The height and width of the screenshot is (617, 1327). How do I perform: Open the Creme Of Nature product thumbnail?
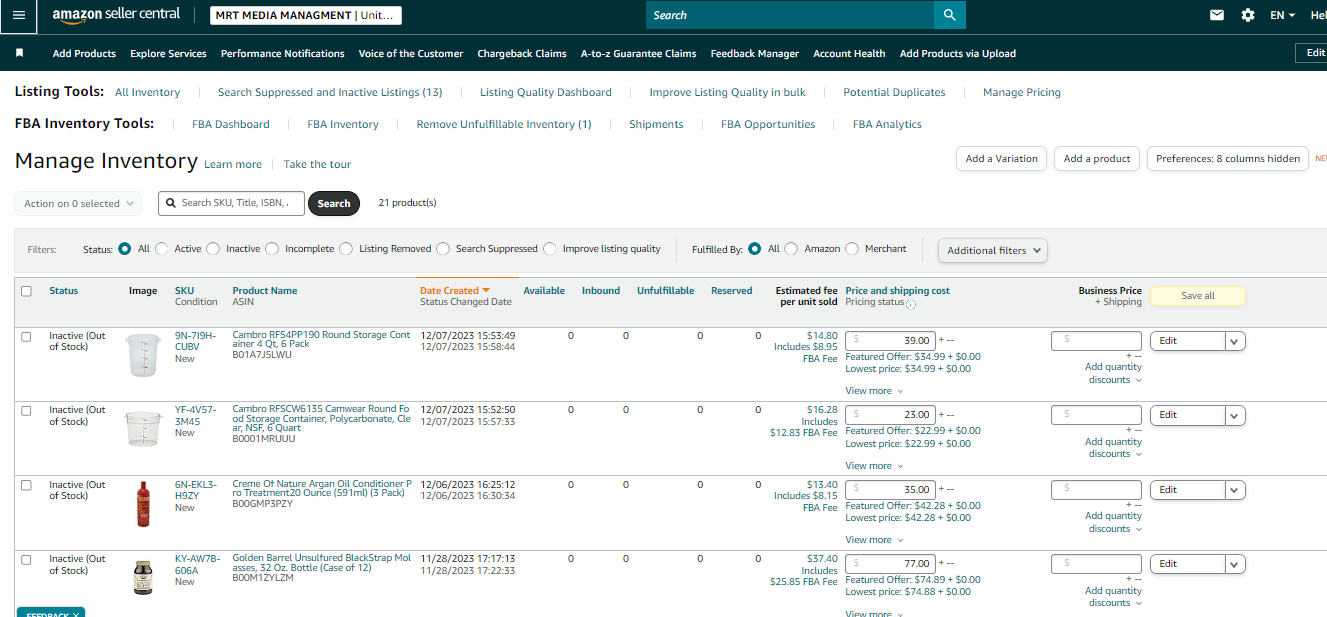pos(143,503)
